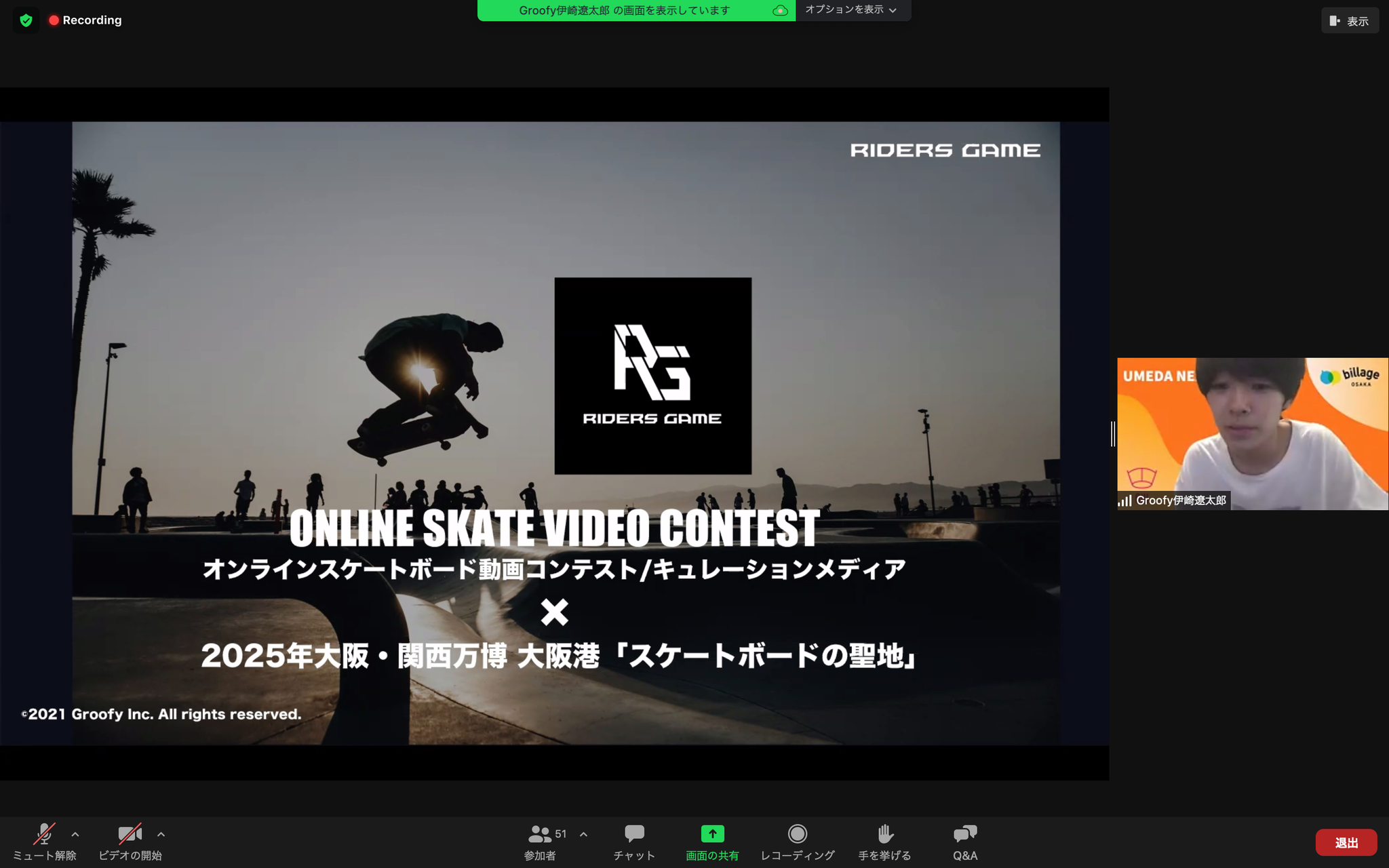Click the video panel divider handle
Image resolution: width=1389 pixels, height=868 pixels.
[x=1113, y=434]
